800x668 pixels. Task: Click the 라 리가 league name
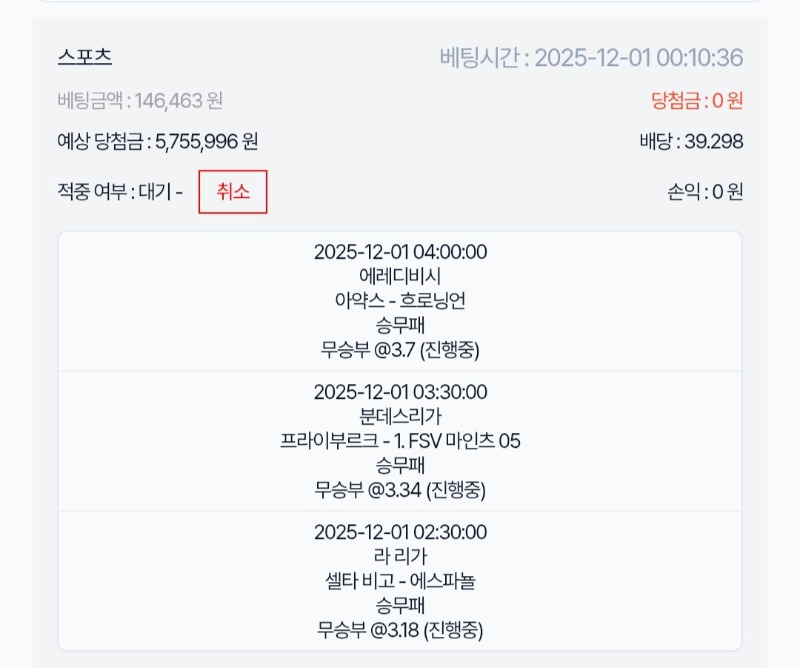(x=400, y=556)
